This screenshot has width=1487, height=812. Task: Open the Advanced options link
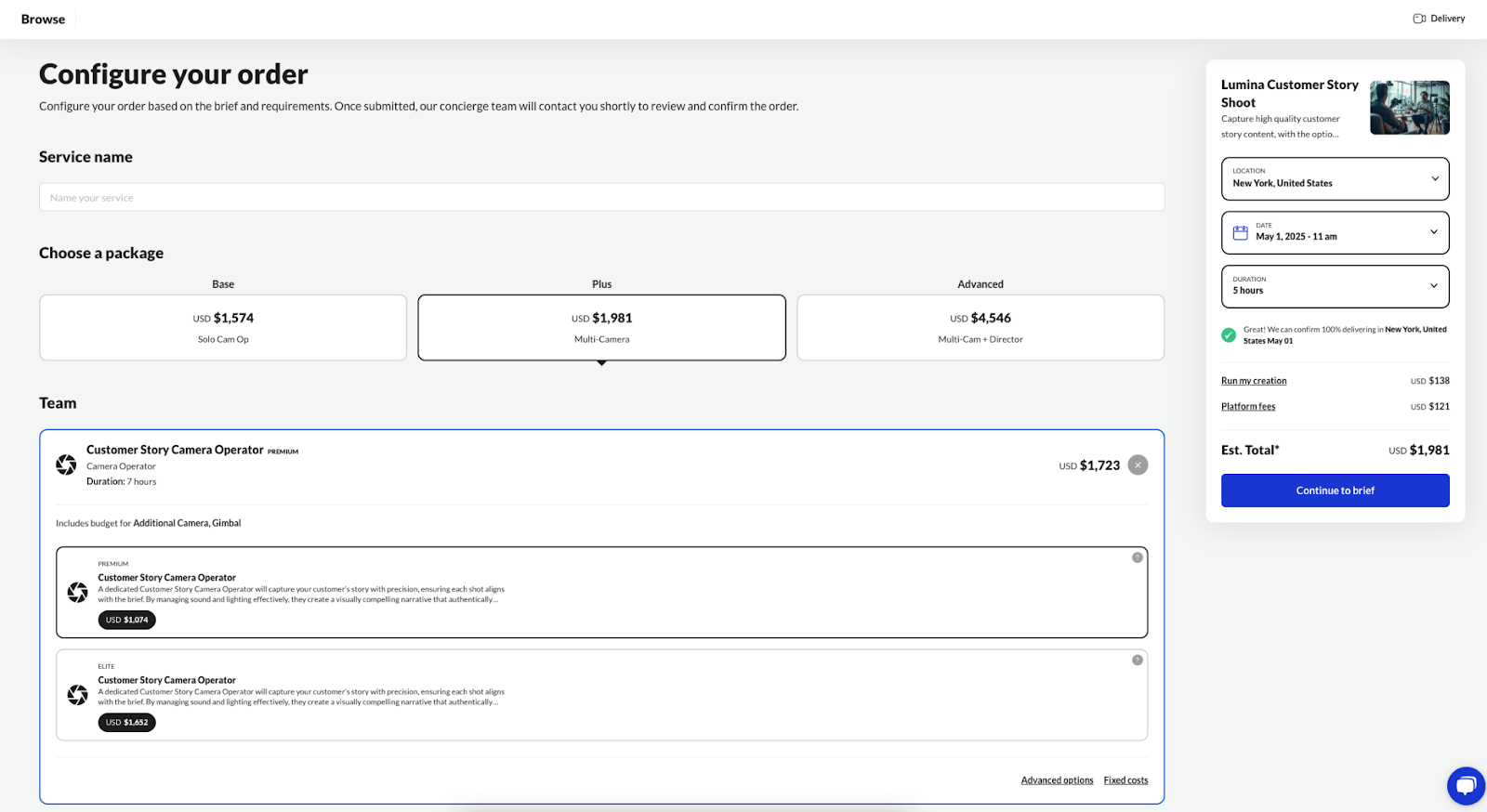click(x=1057, y=780)
